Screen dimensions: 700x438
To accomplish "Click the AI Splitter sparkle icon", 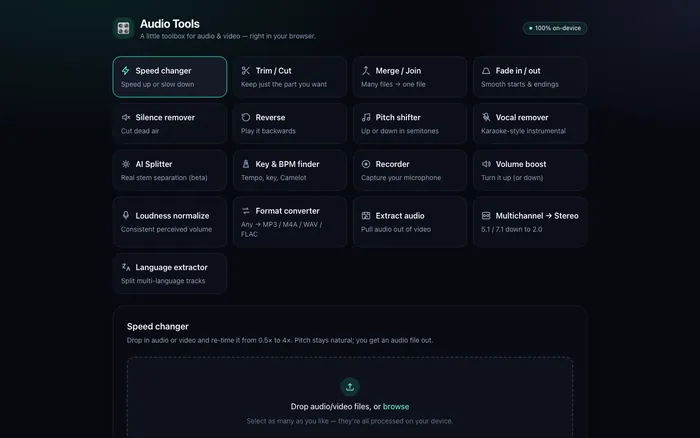I will click(x=125, y=164).
